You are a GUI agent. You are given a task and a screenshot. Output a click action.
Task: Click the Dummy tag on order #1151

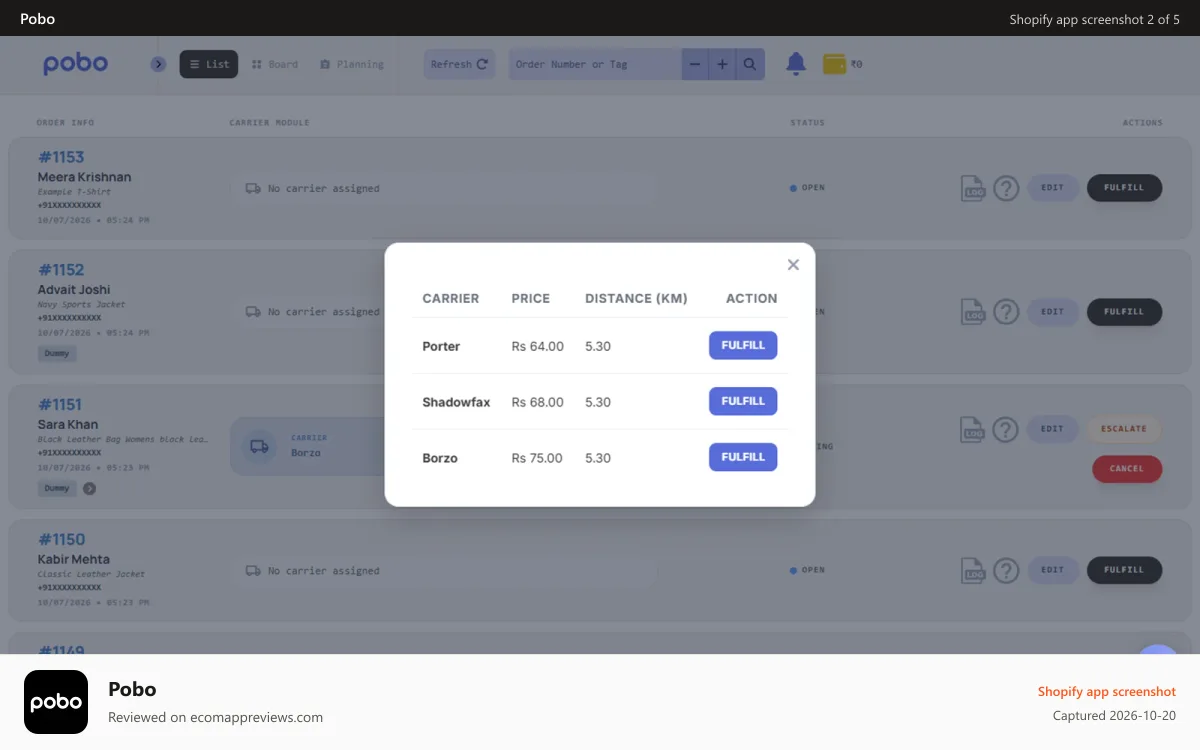57,489
